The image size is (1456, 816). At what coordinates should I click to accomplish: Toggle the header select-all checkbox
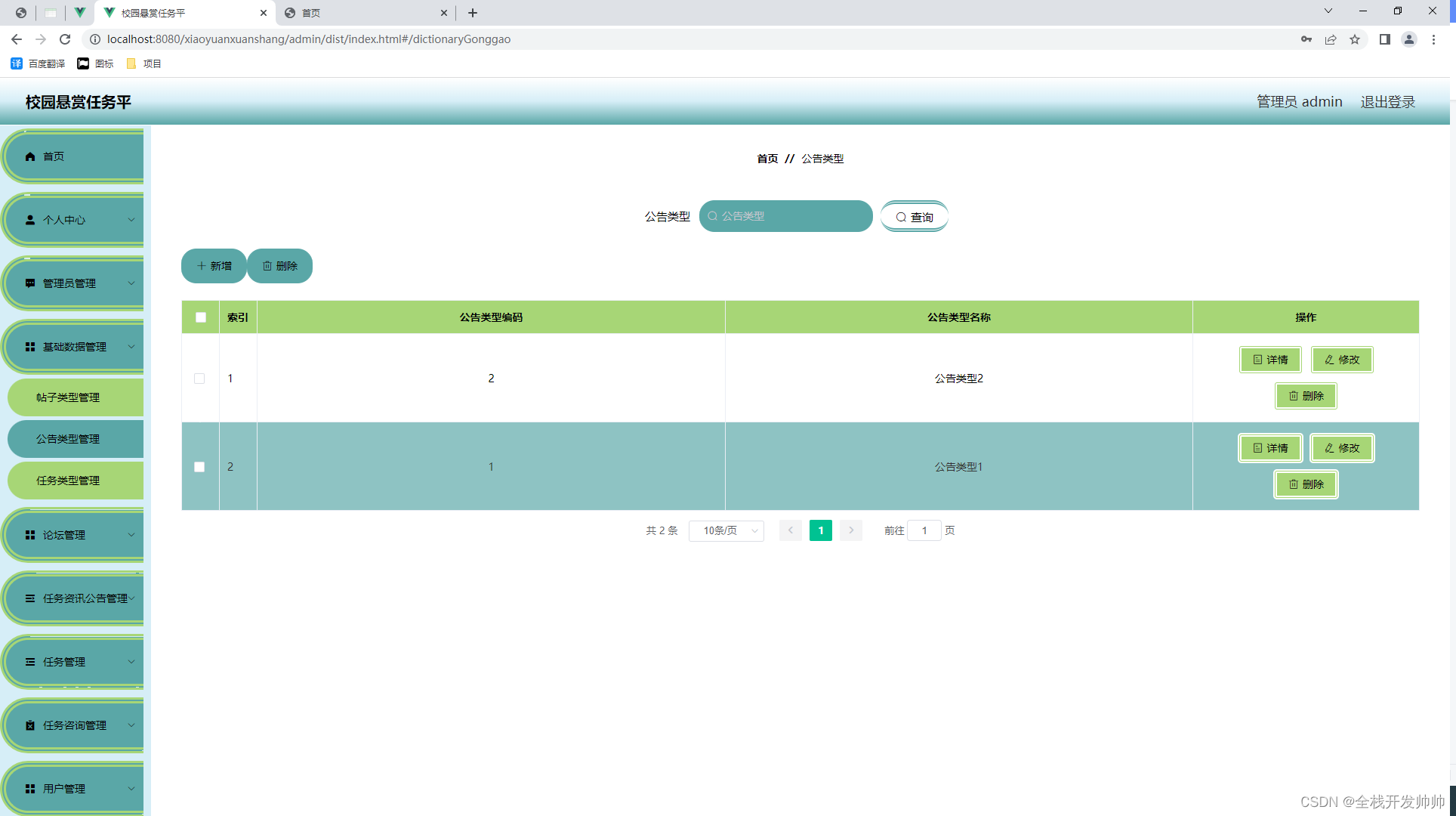tap(200, 316)
